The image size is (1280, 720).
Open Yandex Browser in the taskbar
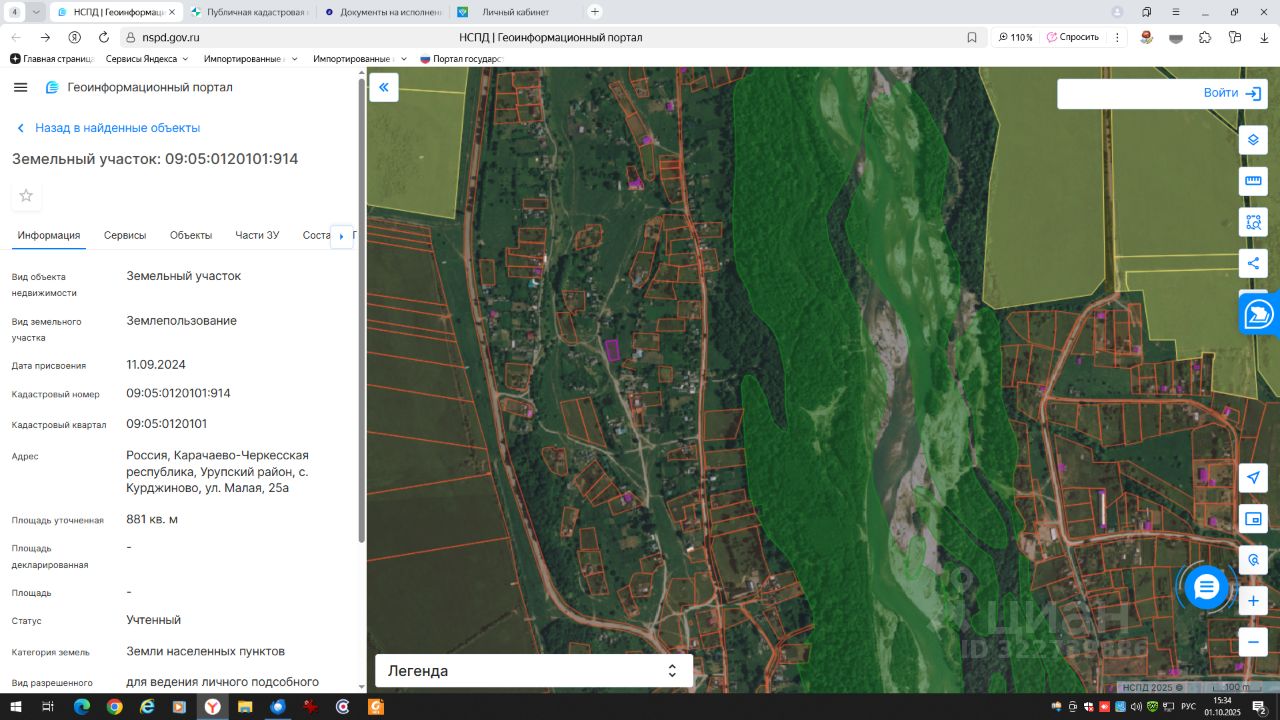[x=212, y=706]
